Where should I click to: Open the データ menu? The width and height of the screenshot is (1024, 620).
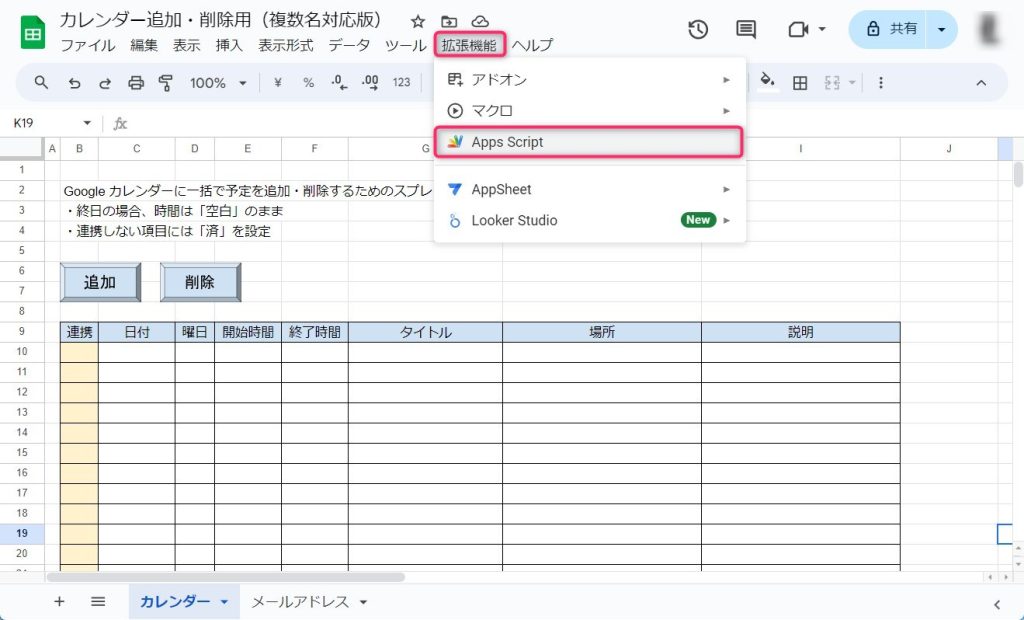(349, 45)
